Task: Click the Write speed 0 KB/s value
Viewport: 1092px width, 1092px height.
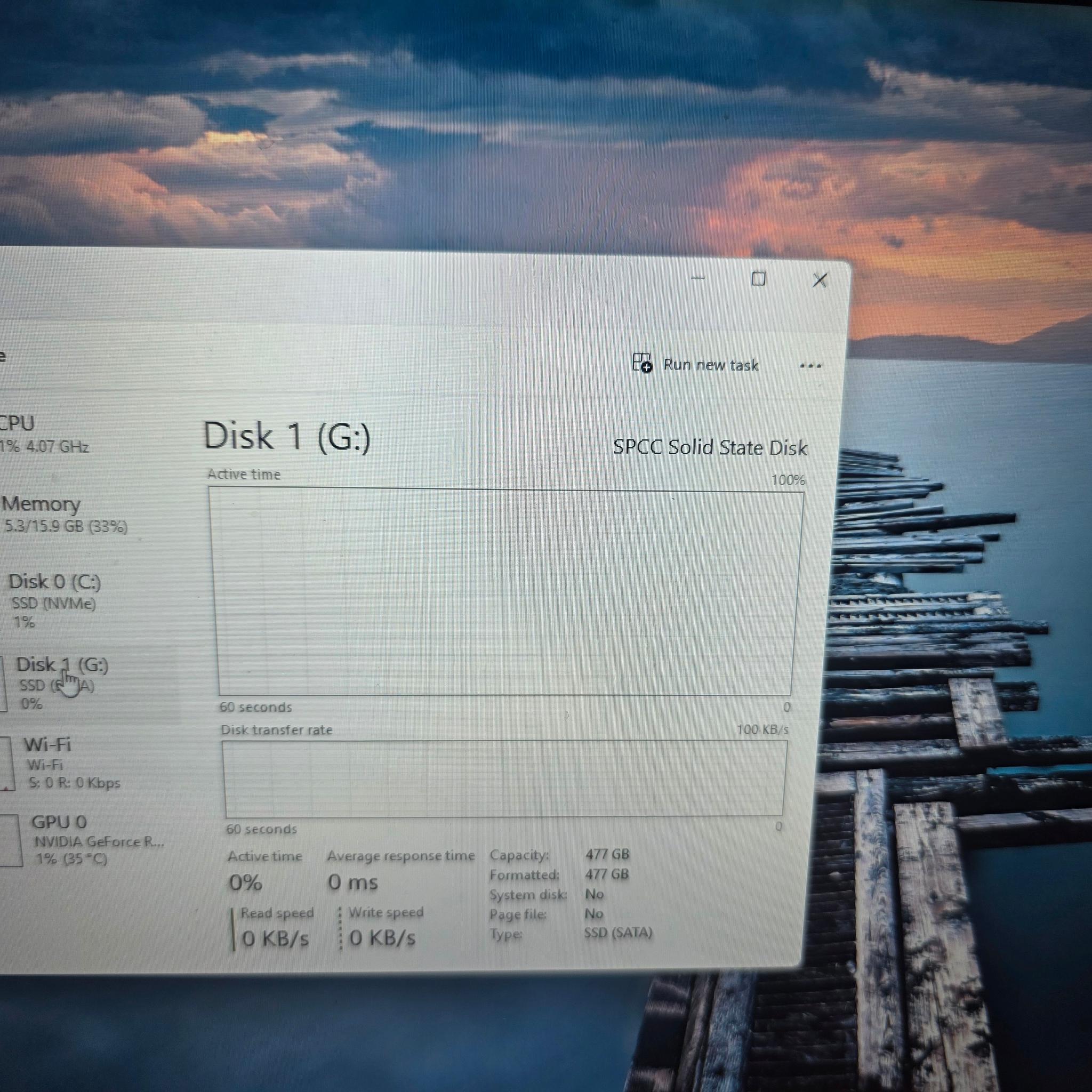Action: 383,938
